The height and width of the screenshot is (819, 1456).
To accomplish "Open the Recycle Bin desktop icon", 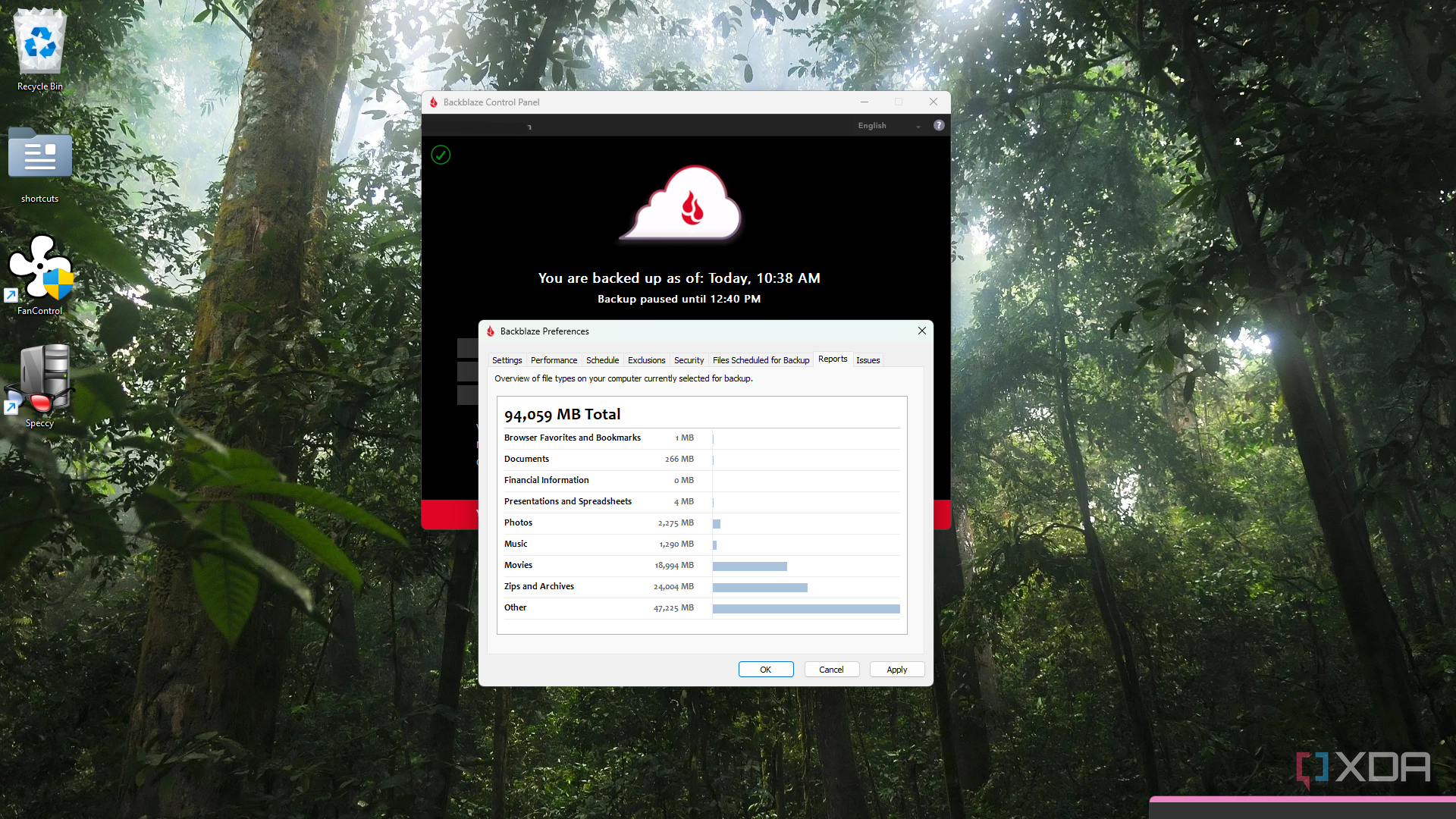I will pos(40,50).
